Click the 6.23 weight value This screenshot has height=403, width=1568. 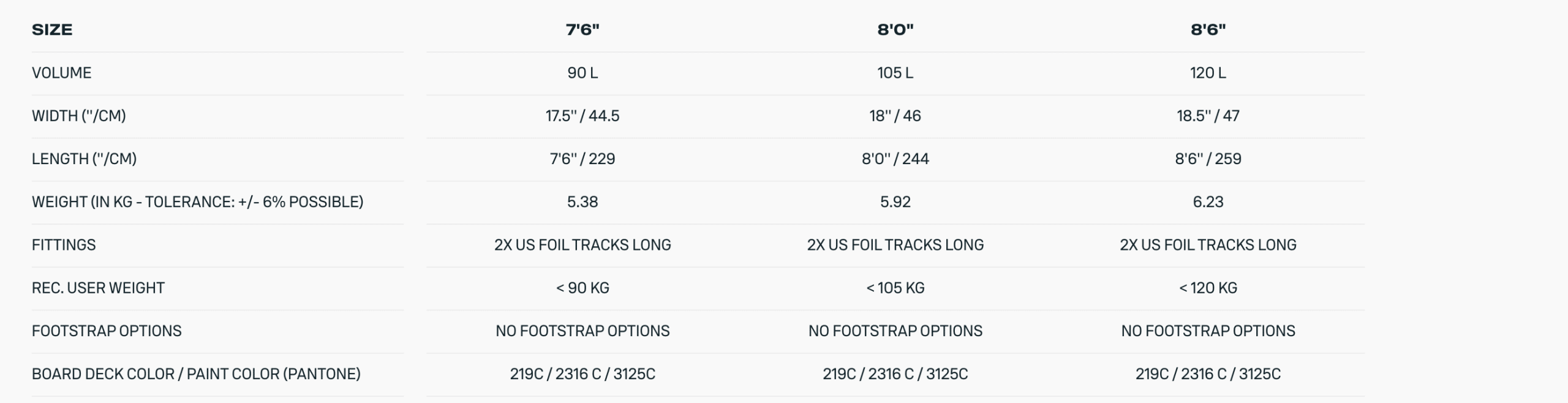pos(1208,202)
